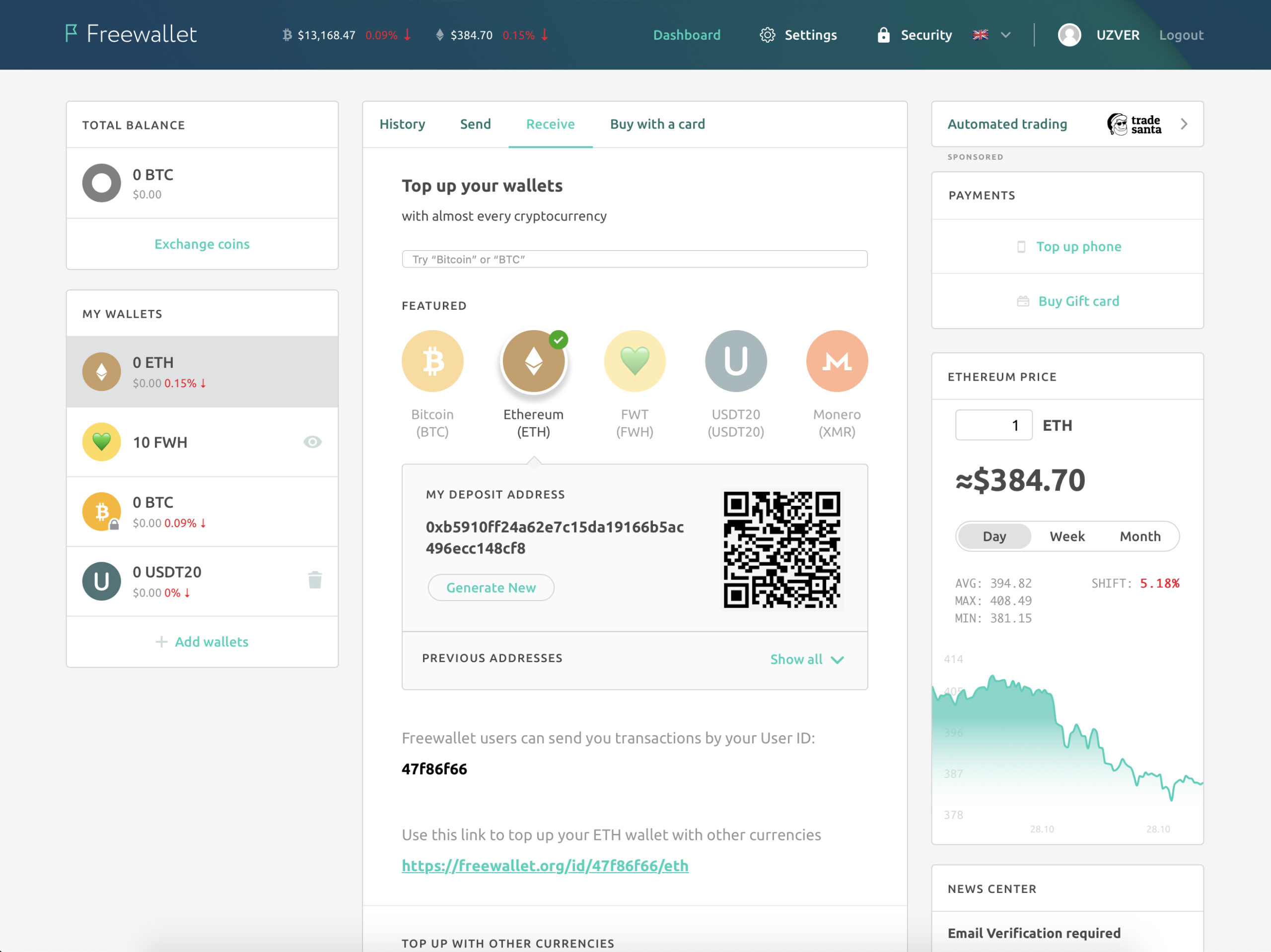Open the Dashboard menu item
1271x952 pixels.
(687, 35)
